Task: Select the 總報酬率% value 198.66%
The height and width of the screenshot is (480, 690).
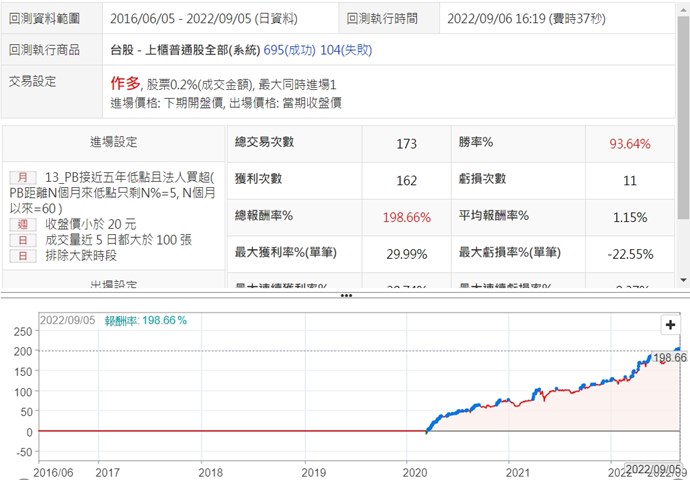Action: tap(407, 217)
